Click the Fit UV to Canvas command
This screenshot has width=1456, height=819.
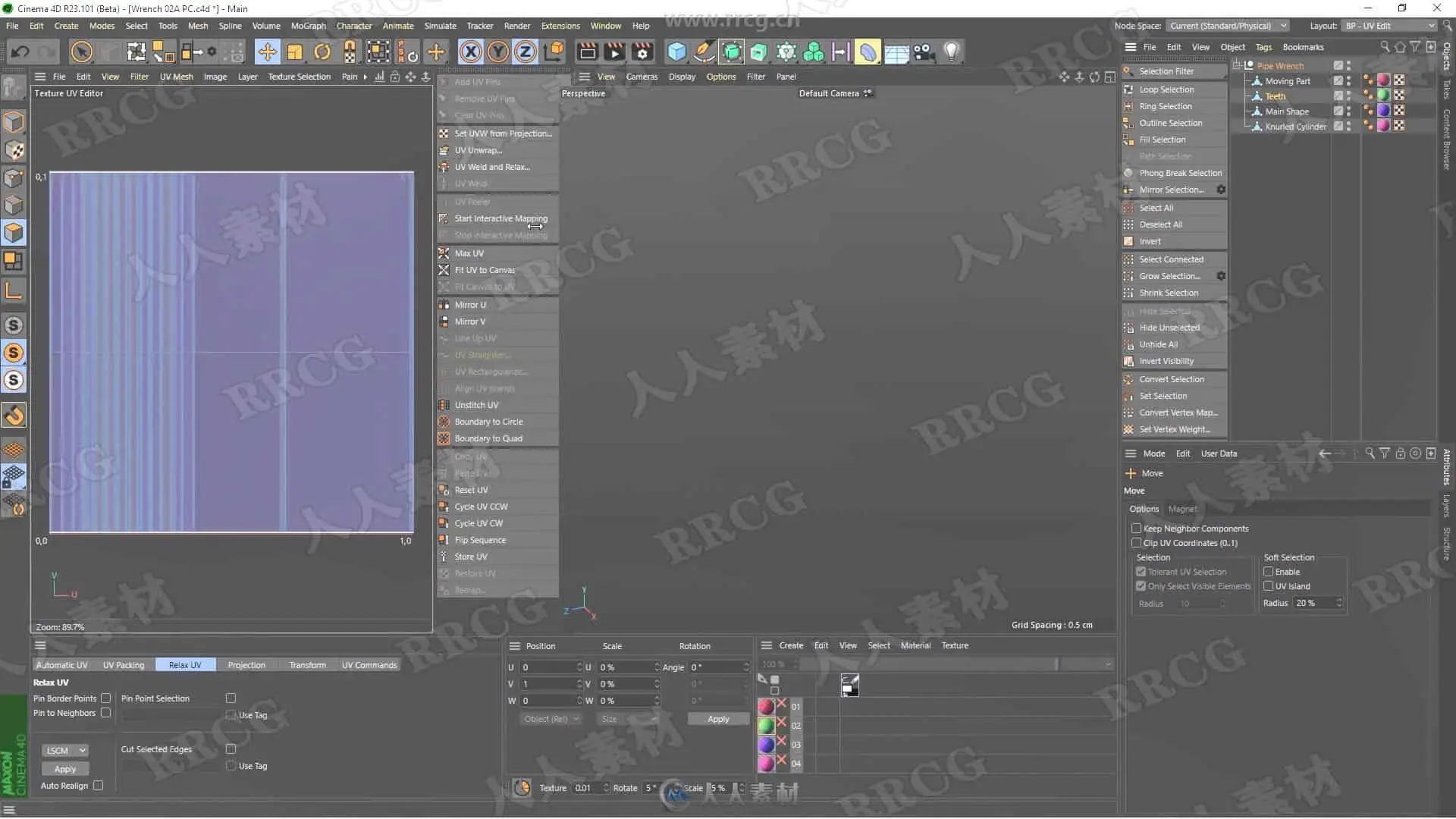coord(485,270)
